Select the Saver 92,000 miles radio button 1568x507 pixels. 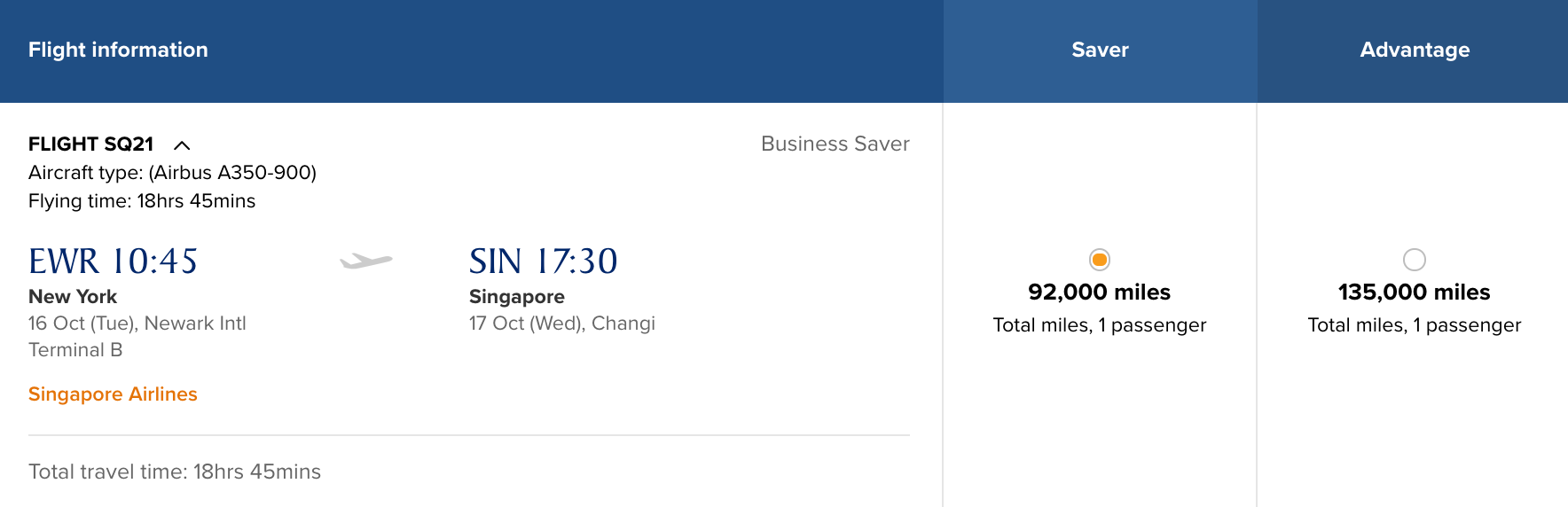[x=1099, y=260]
